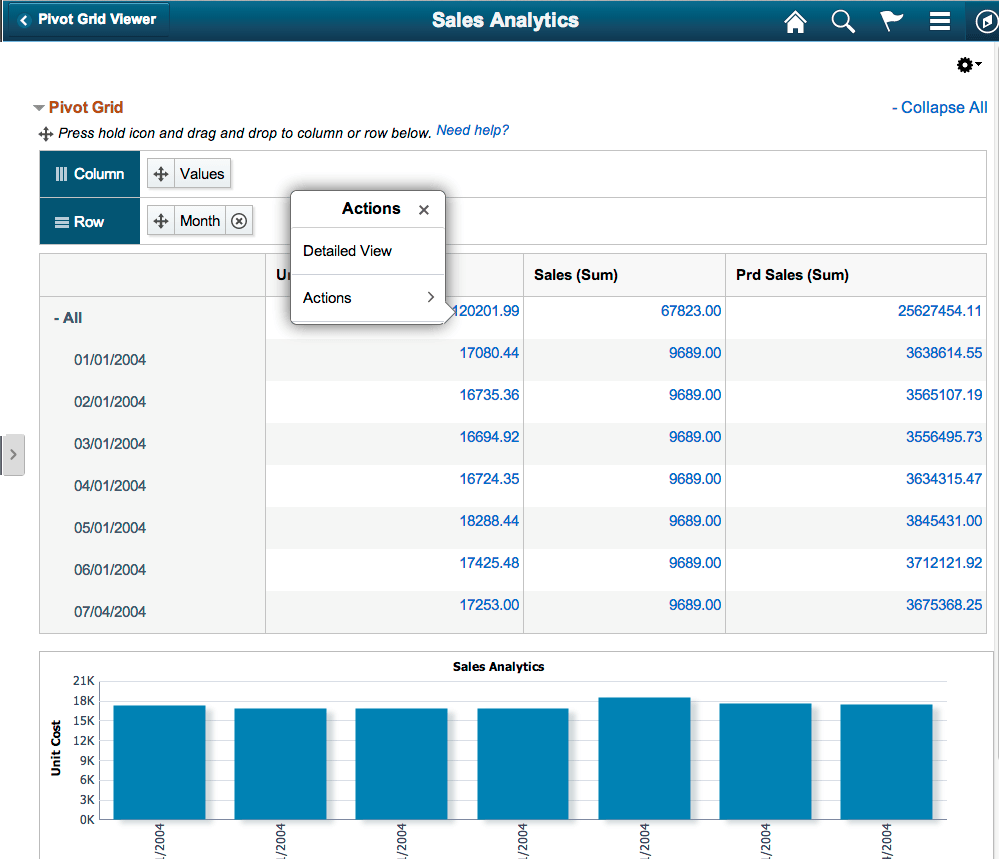This screenshot has width=999, height=859.
Task: Choose Actions in the popup menu
Action: (x=327, y=297)
